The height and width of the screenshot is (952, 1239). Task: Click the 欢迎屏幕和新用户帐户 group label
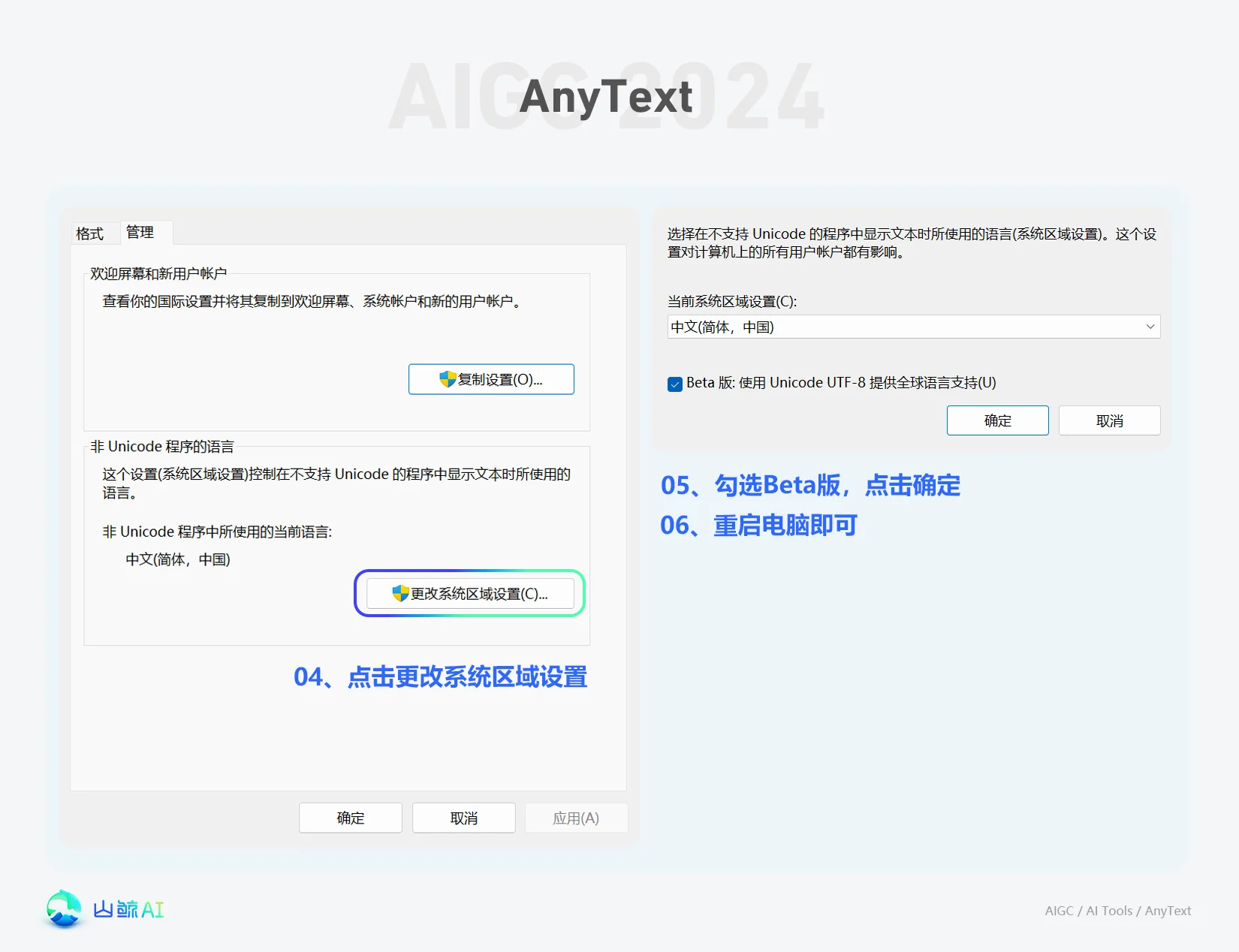tap(158, 273)
